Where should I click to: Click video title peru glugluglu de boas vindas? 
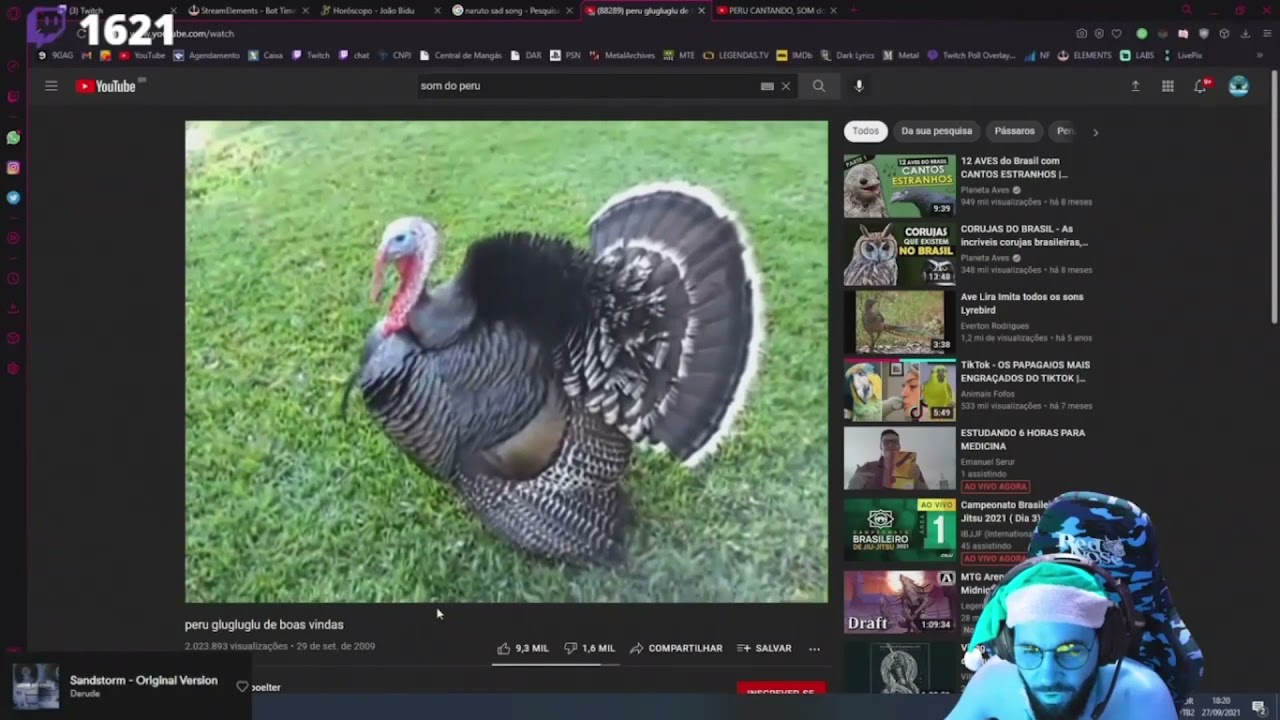coord(264,625)
